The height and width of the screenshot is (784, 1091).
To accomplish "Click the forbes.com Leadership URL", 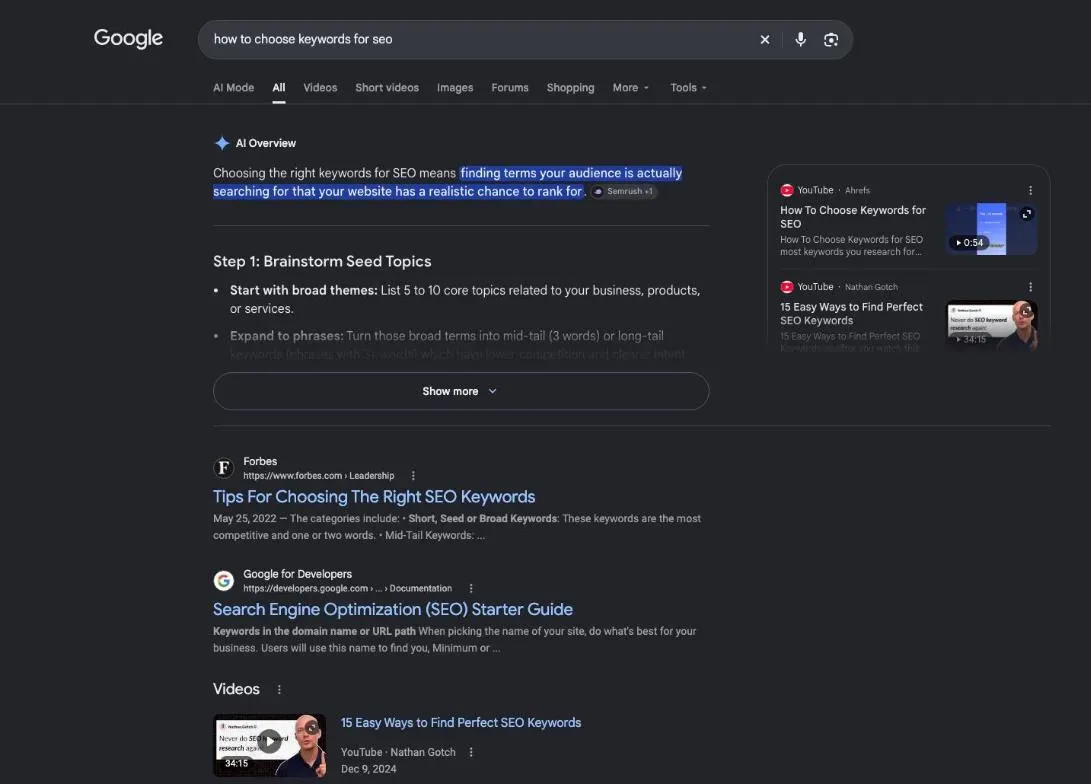I will (319, 476).
